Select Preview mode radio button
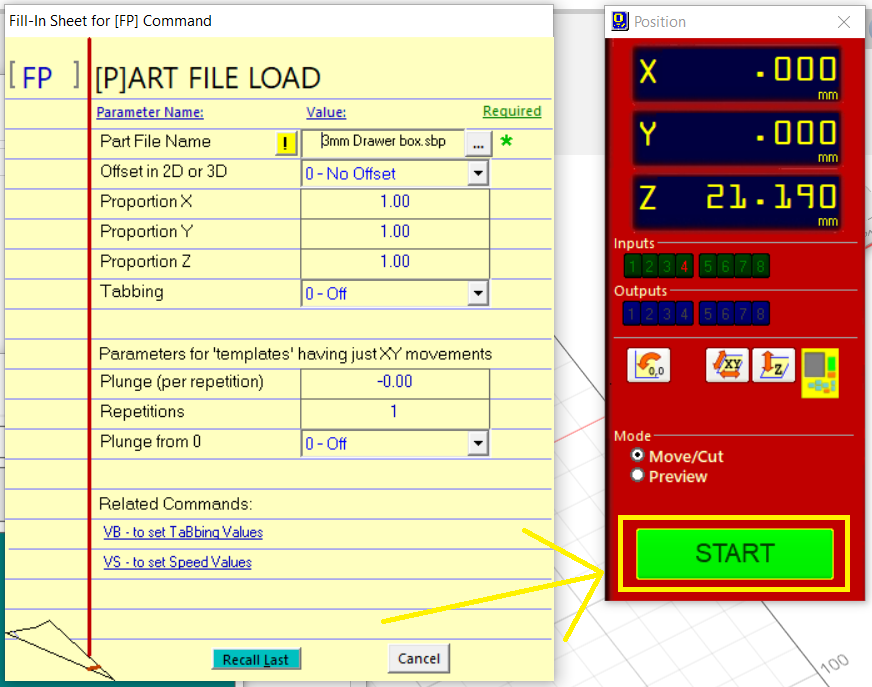Image resolution: width=872 pixels, height=687 pixels. point(637,476)
